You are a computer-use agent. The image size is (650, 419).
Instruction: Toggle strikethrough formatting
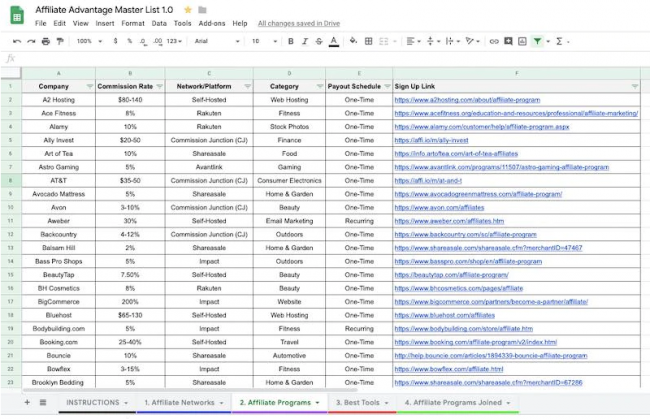tap(319, 41)
